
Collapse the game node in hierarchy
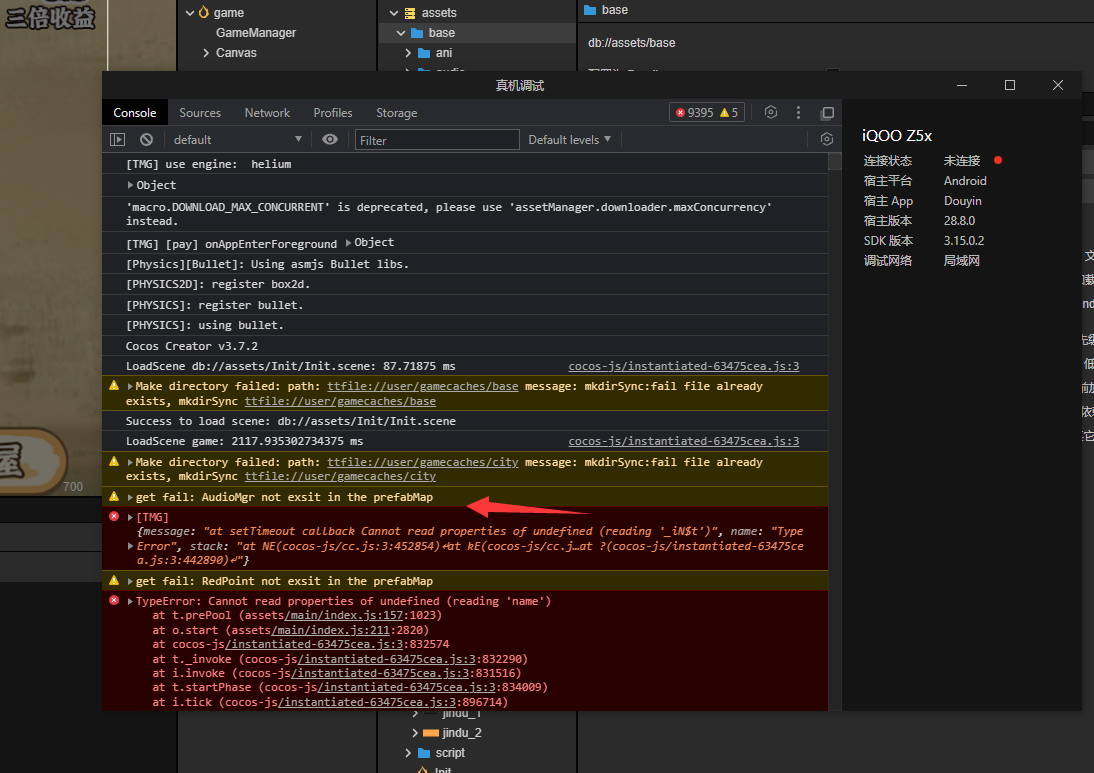click(x=190, y=13)
